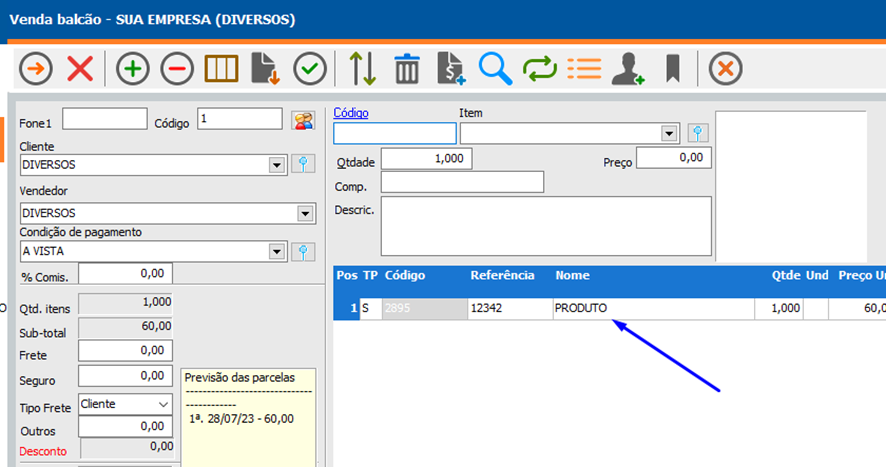Click the blue magnifying glass search icon
The width and height of the screenshot is (886, 467).
point(495,69)
